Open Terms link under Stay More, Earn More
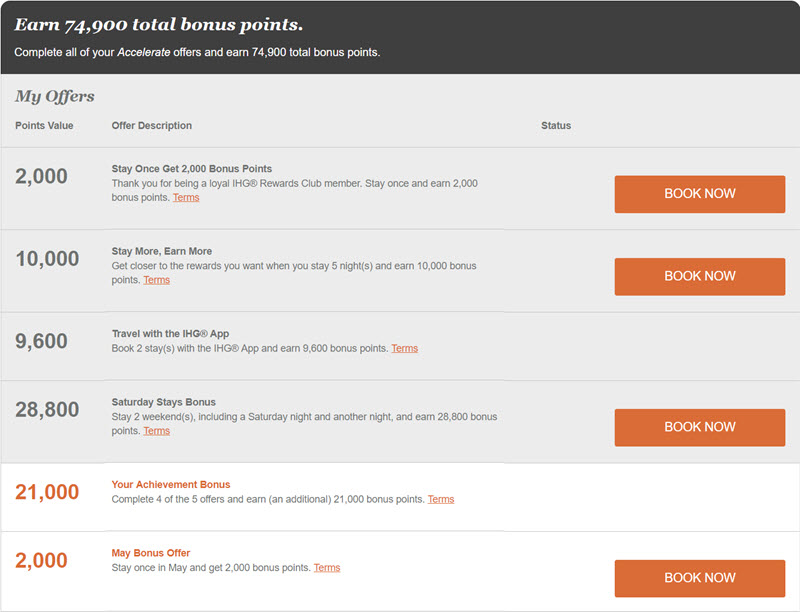The height and width of the screenshot is (612, 800). [x=156, y=280]
